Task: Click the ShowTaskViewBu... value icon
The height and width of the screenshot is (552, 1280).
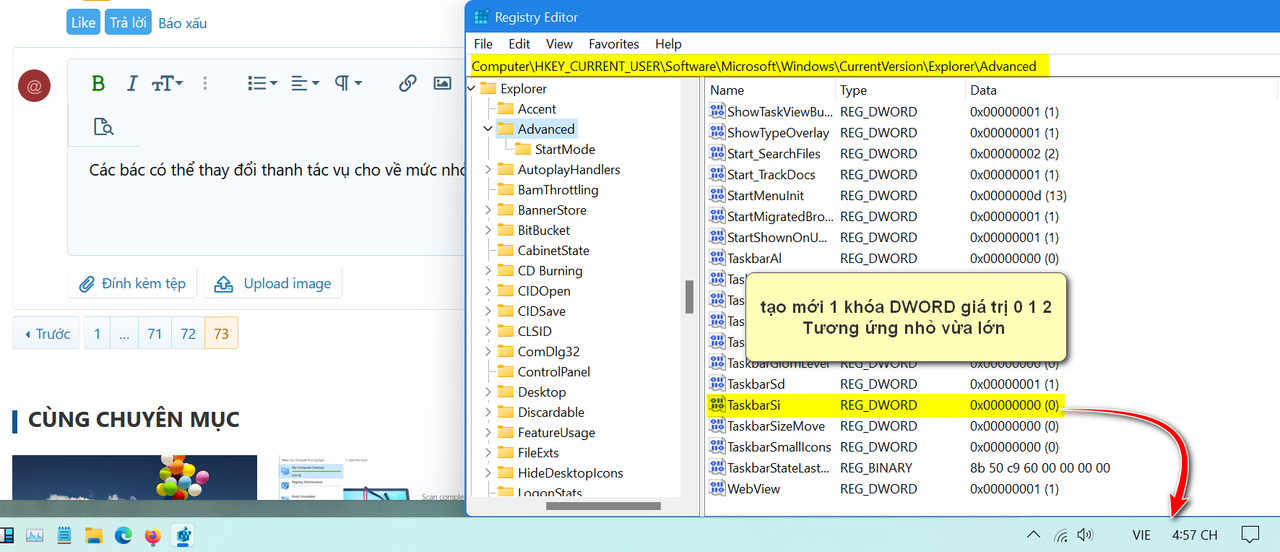Action: coord(717,112)
